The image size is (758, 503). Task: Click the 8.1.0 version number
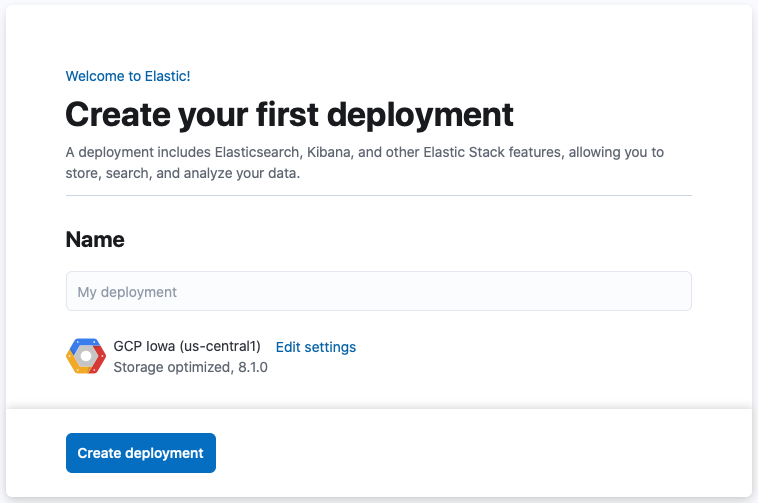point(250,367)
